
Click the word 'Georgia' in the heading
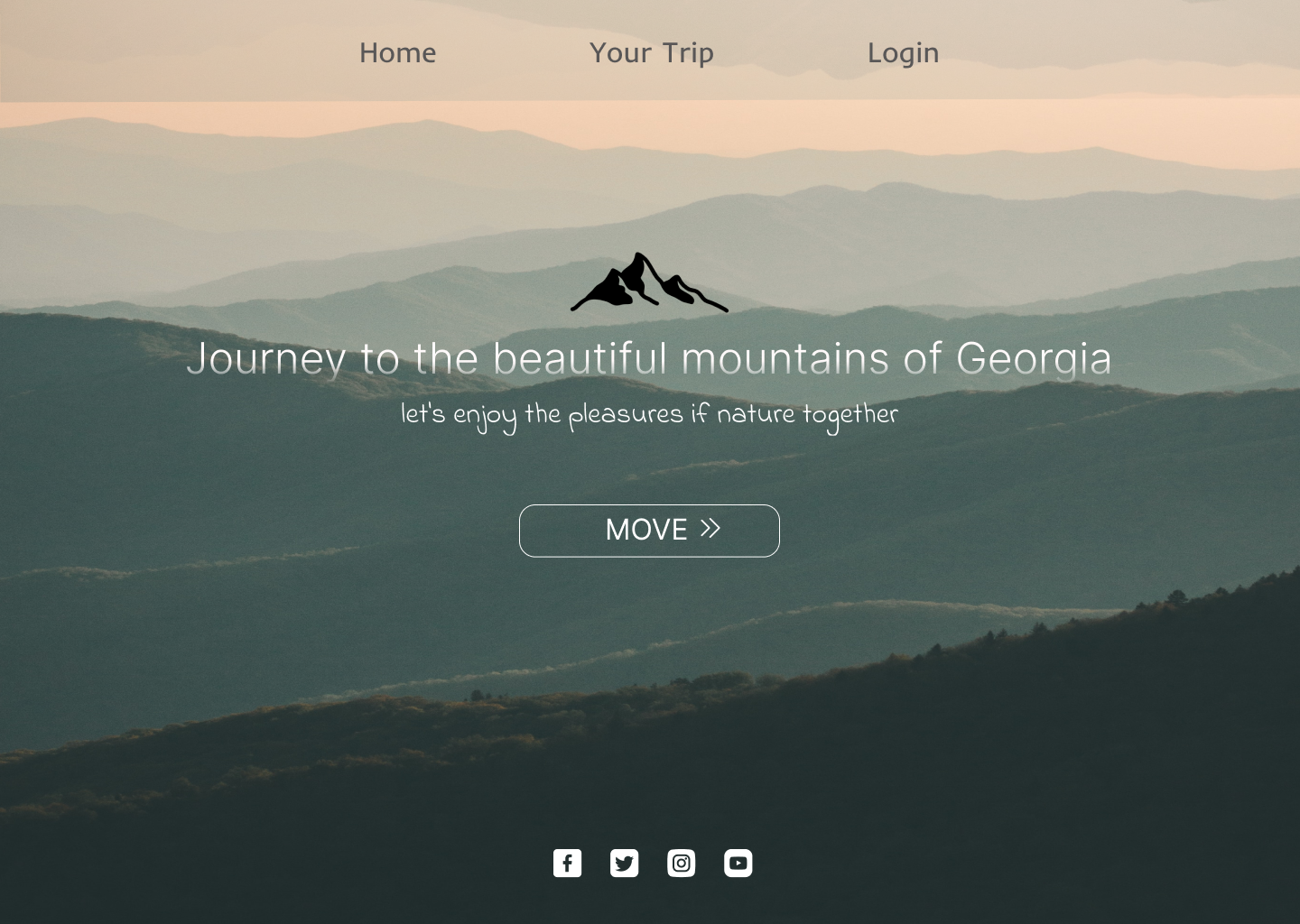1034,359
